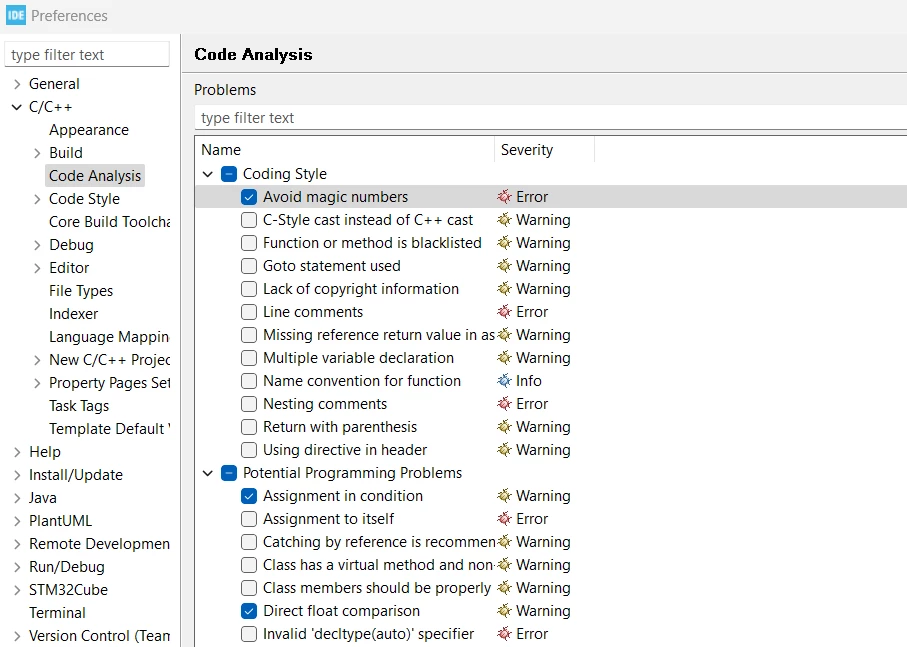Screen dimensions: 907x647
Task: Uncheck the Avoid magic numbers checkbox
Action: [x=249, y=197]
